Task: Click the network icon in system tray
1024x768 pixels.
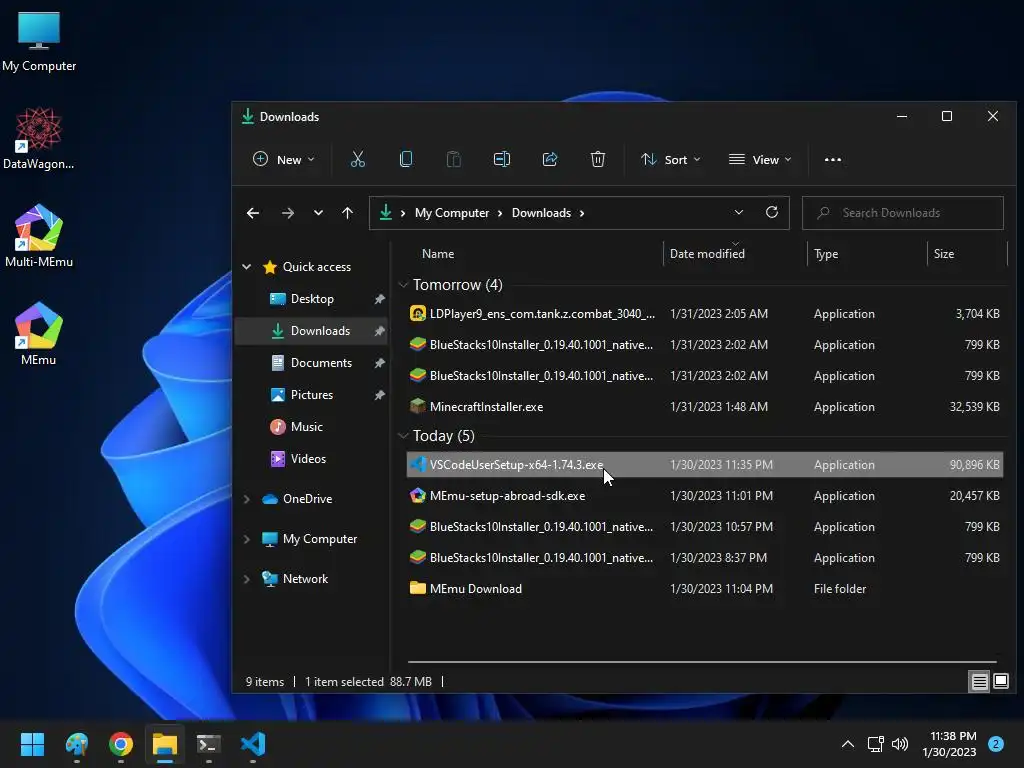Action: 875,744
